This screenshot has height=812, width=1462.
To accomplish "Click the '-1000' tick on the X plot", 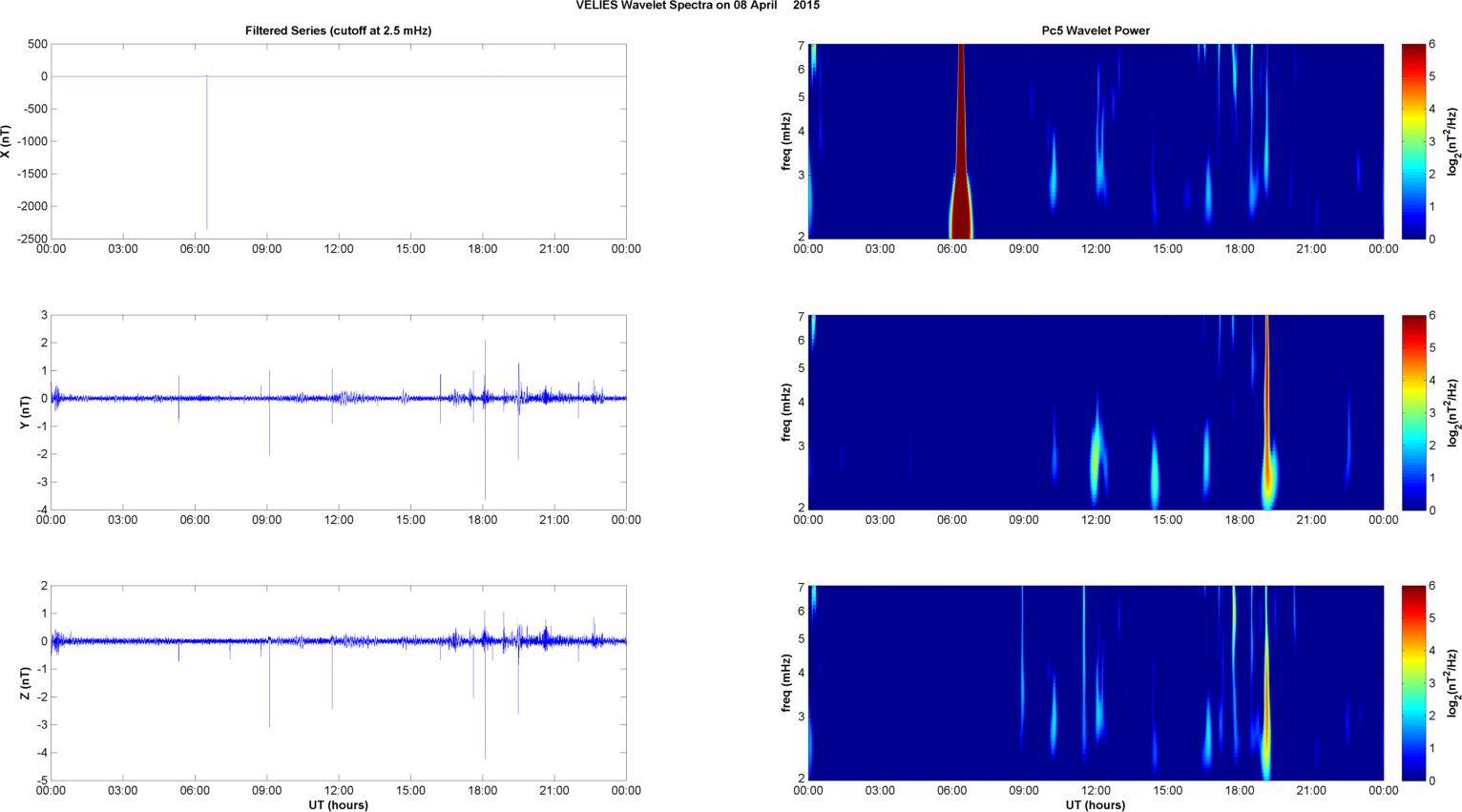I will (x=31, y=141).
